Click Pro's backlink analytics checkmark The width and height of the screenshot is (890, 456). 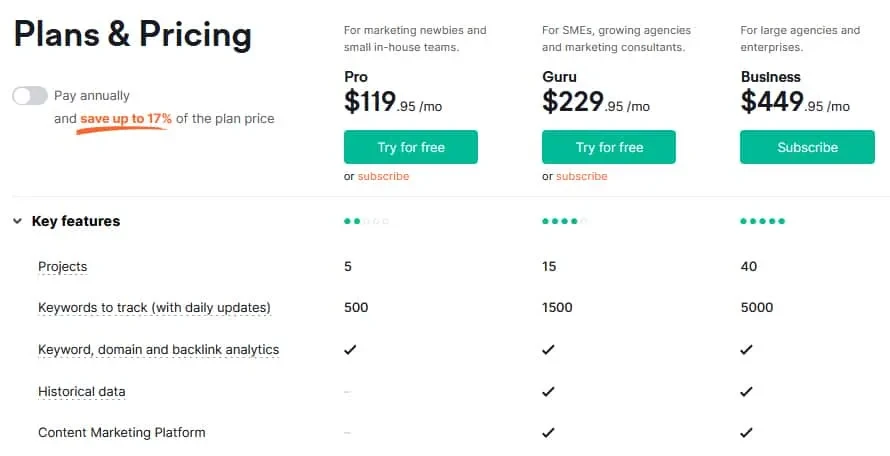click(350, 349)
